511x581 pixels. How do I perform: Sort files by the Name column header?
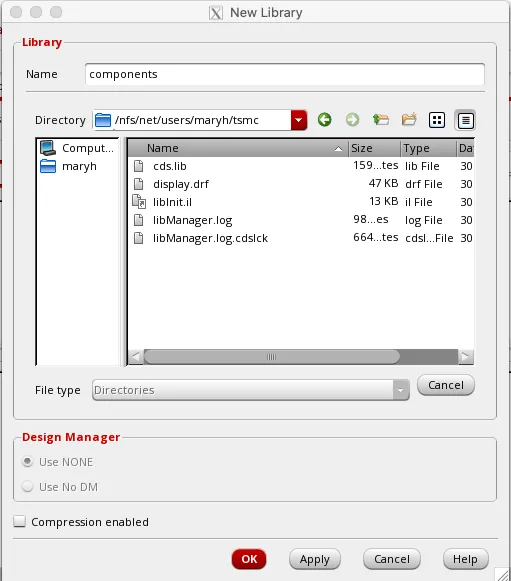tap(238, 148)
